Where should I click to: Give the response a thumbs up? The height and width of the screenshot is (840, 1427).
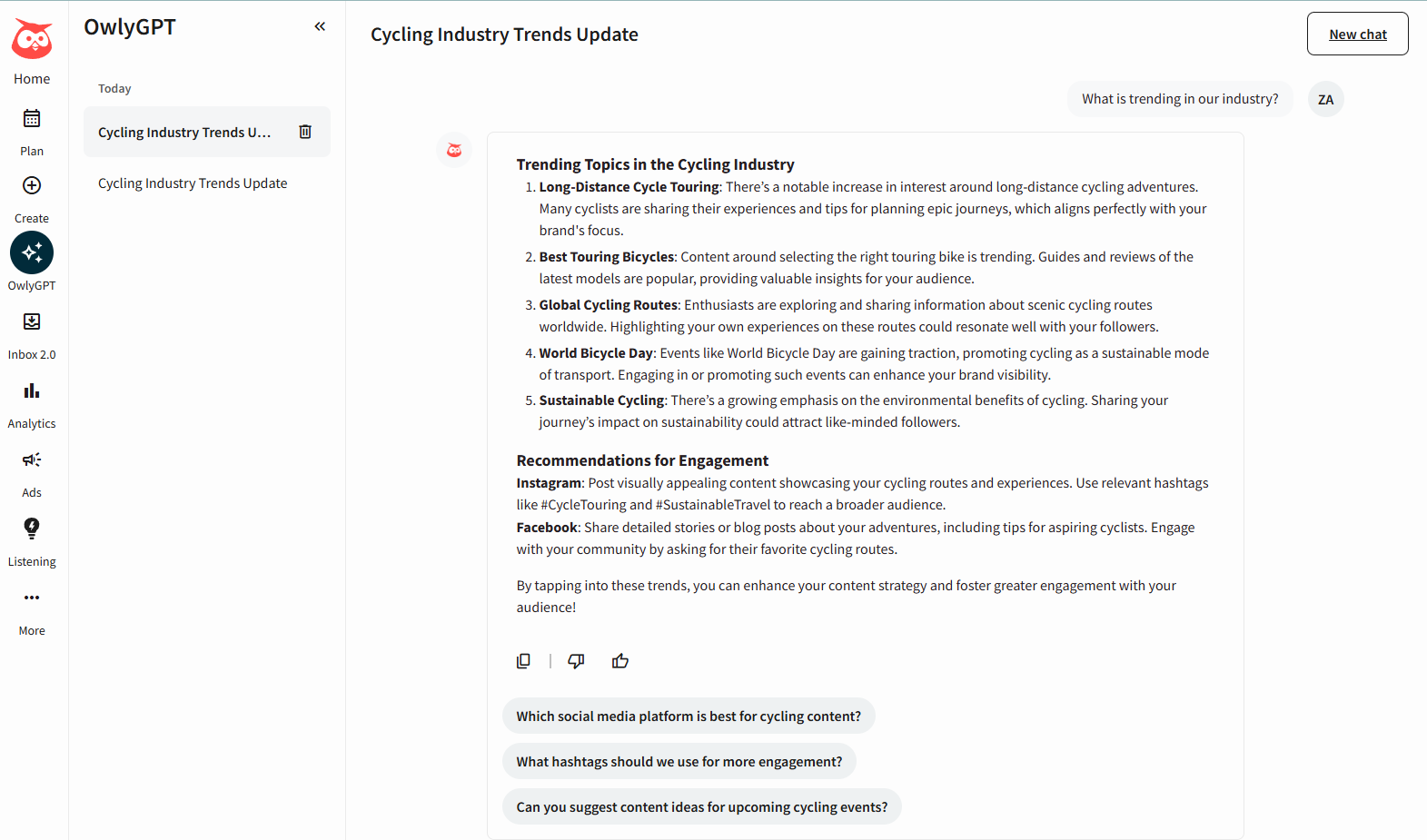click(x=620, y=661)
